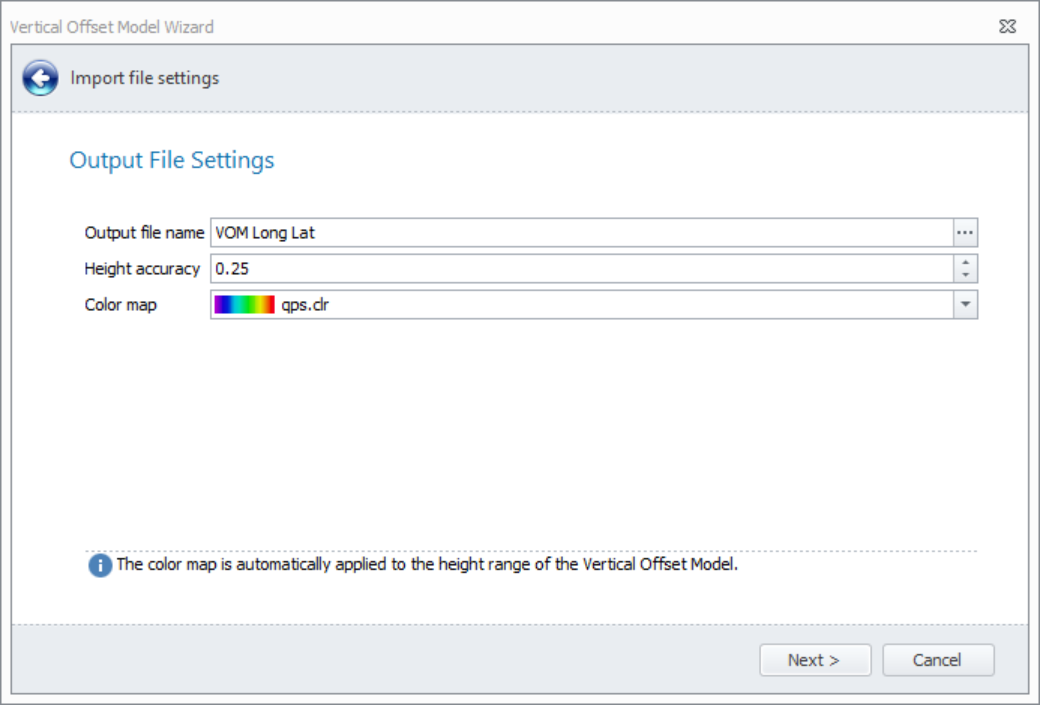The image size is (1040, 705).
Task: Browse for output file with ellipsis button
Action: (964, 233)
